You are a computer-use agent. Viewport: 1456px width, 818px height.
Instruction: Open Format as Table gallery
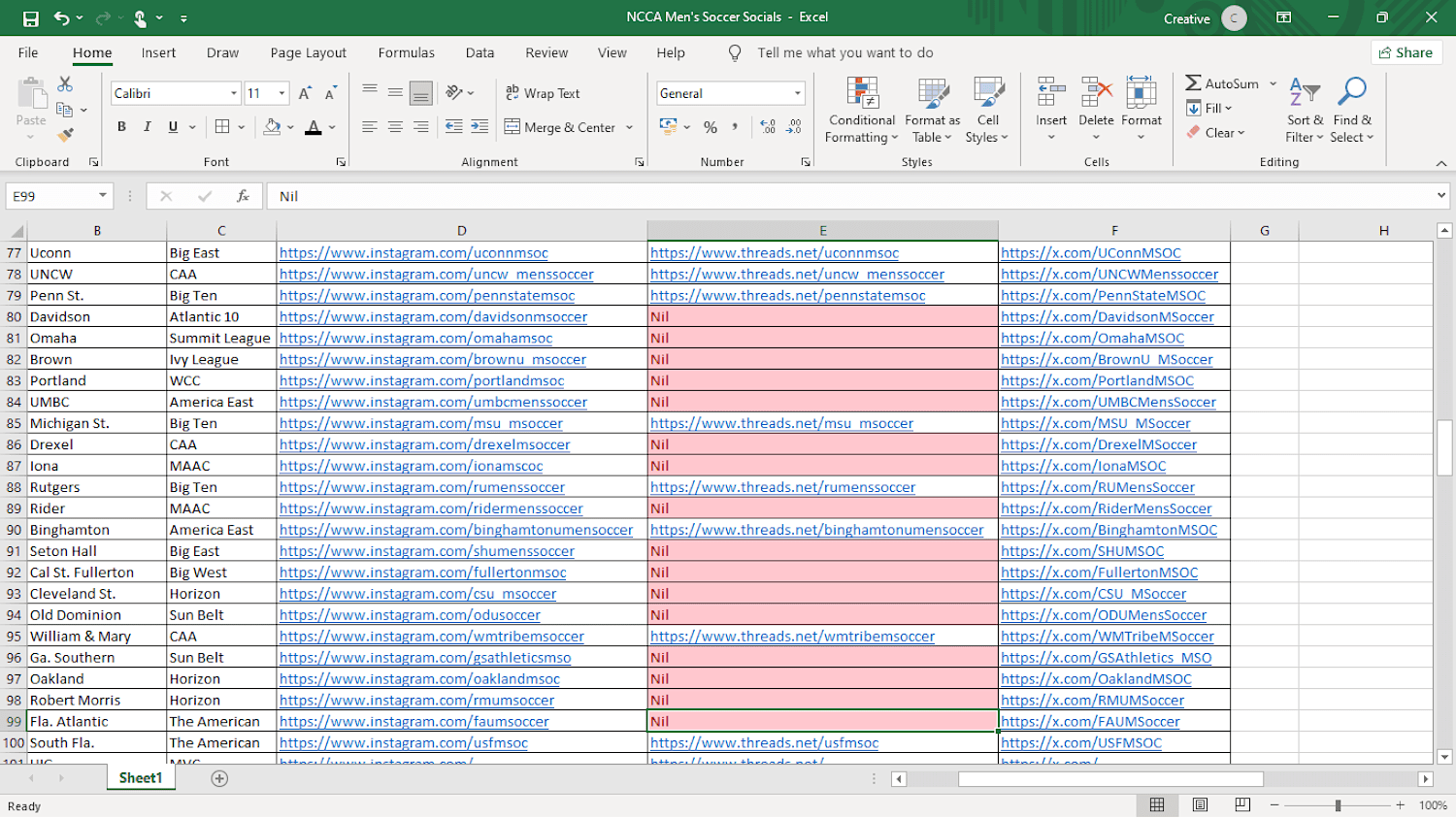[x=932, y=111]
